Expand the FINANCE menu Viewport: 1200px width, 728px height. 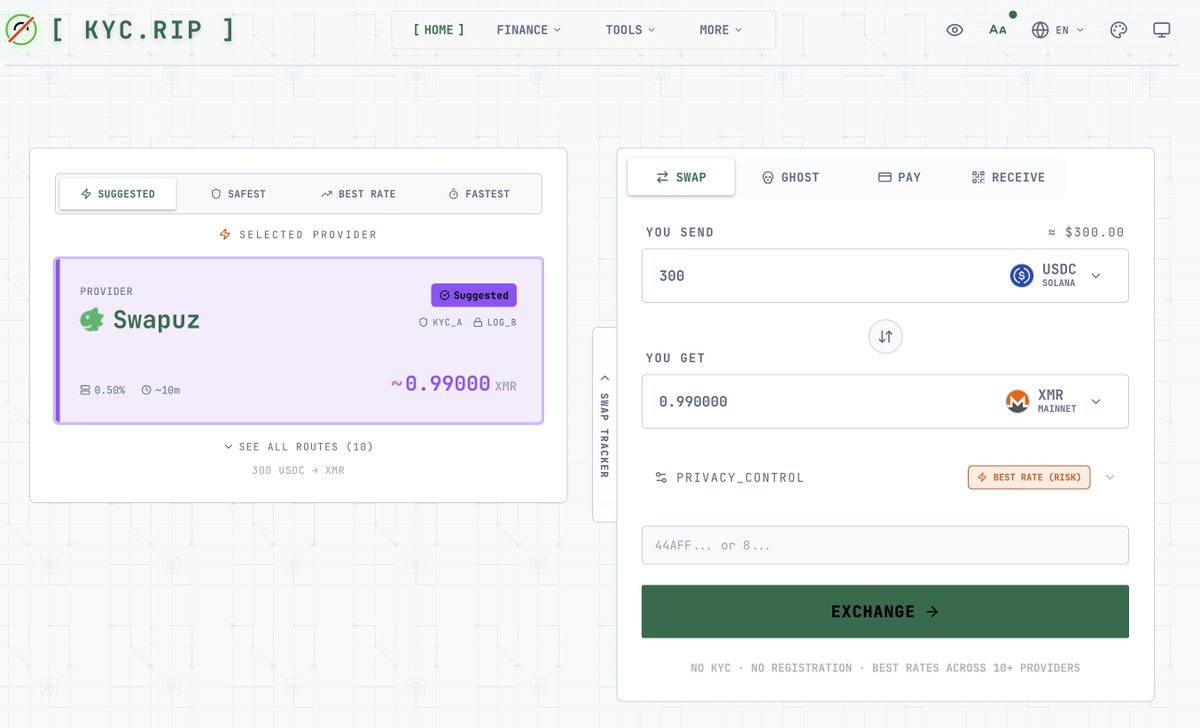click(529, 30)
